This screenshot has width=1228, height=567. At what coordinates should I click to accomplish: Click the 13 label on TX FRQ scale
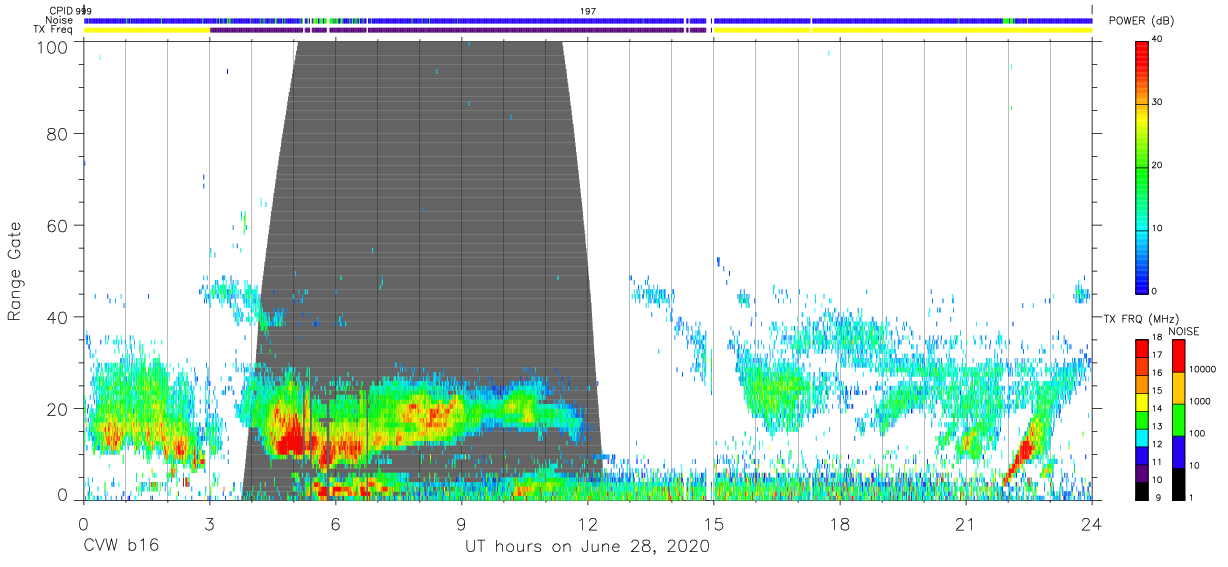point(1157,428)
